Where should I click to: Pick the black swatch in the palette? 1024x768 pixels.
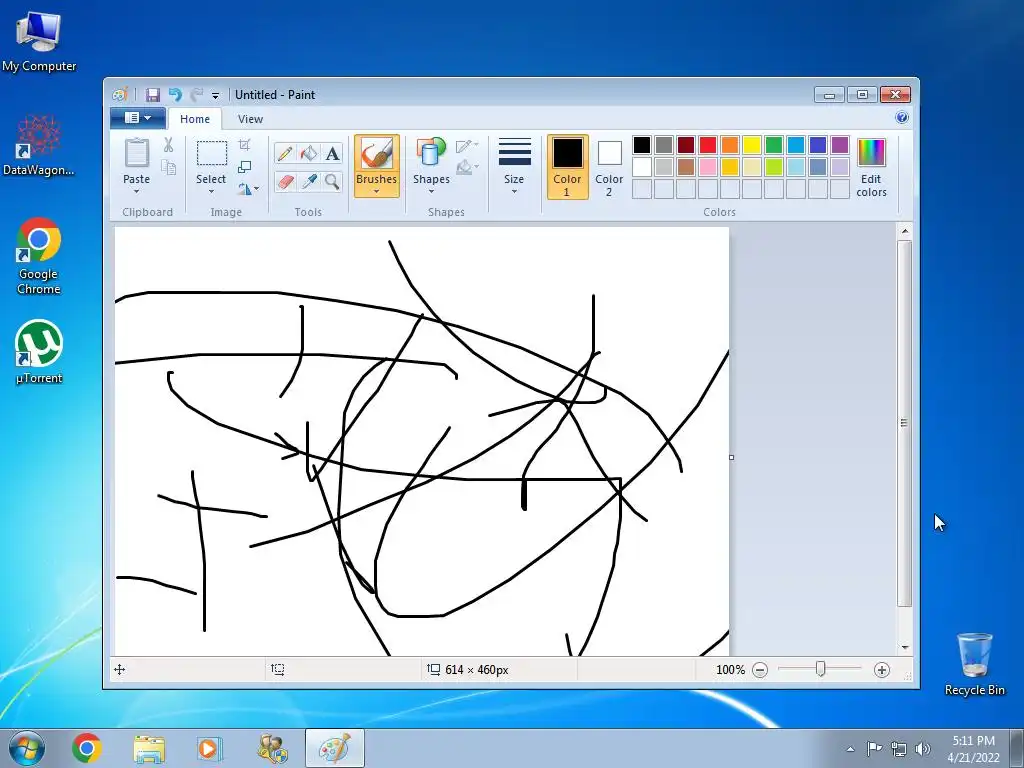(641, 145)
